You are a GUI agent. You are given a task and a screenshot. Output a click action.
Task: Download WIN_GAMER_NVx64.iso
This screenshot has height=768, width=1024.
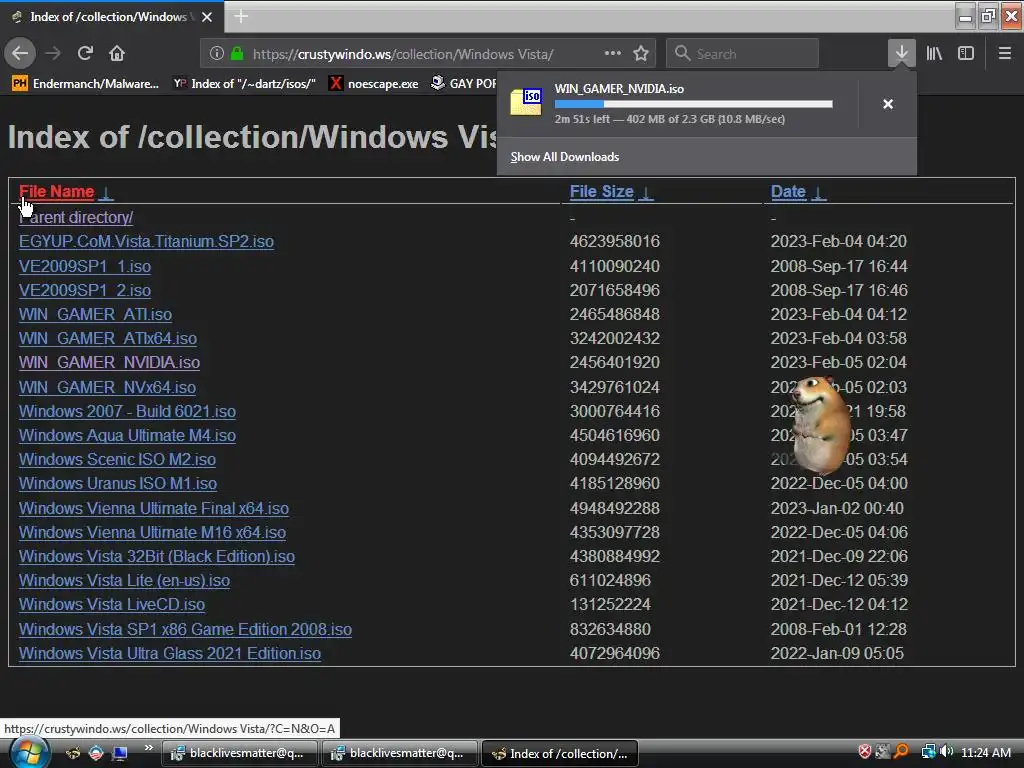[107, 387]
